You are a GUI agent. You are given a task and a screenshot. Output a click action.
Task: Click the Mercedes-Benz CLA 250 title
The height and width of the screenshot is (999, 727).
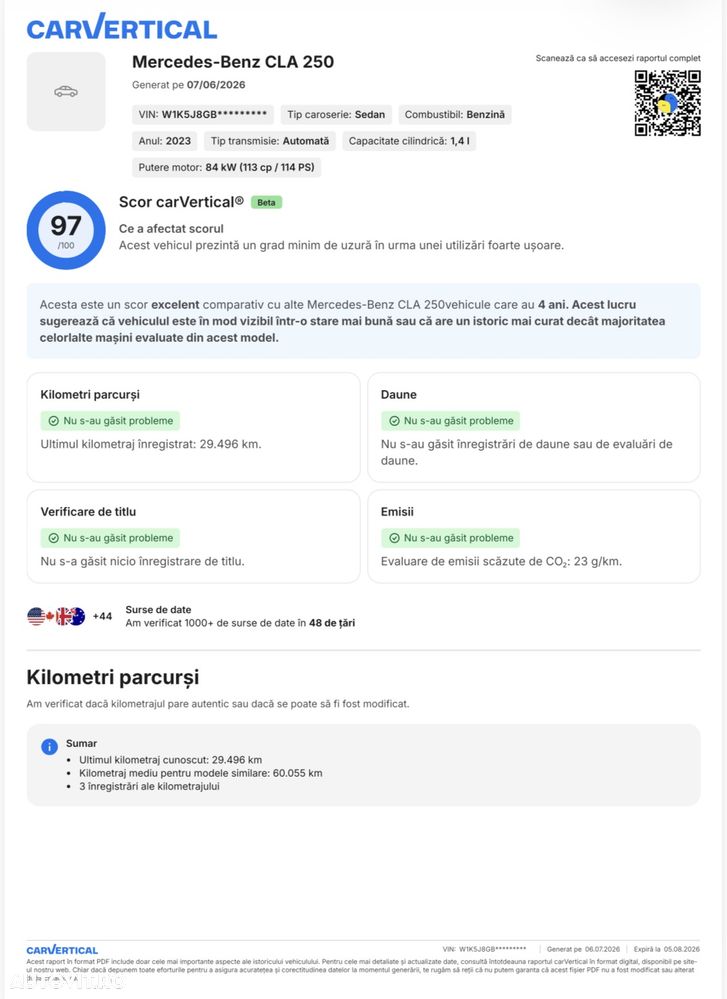pyautogui.click(x=233, y=62)
